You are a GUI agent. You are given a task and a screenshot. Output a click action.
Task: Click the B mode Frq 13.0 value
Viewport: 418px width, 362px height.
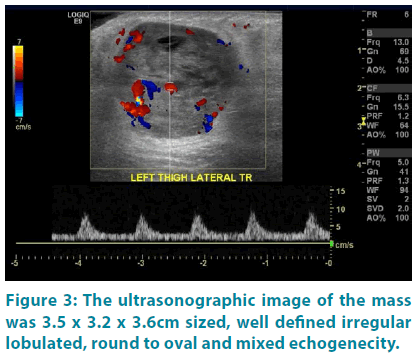coord(401,42)
